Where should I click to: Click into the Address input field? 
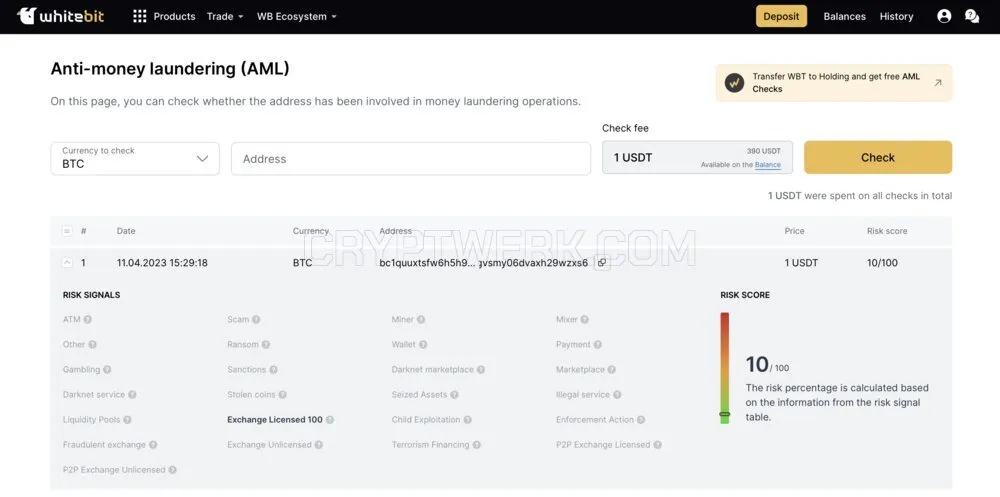411,159
